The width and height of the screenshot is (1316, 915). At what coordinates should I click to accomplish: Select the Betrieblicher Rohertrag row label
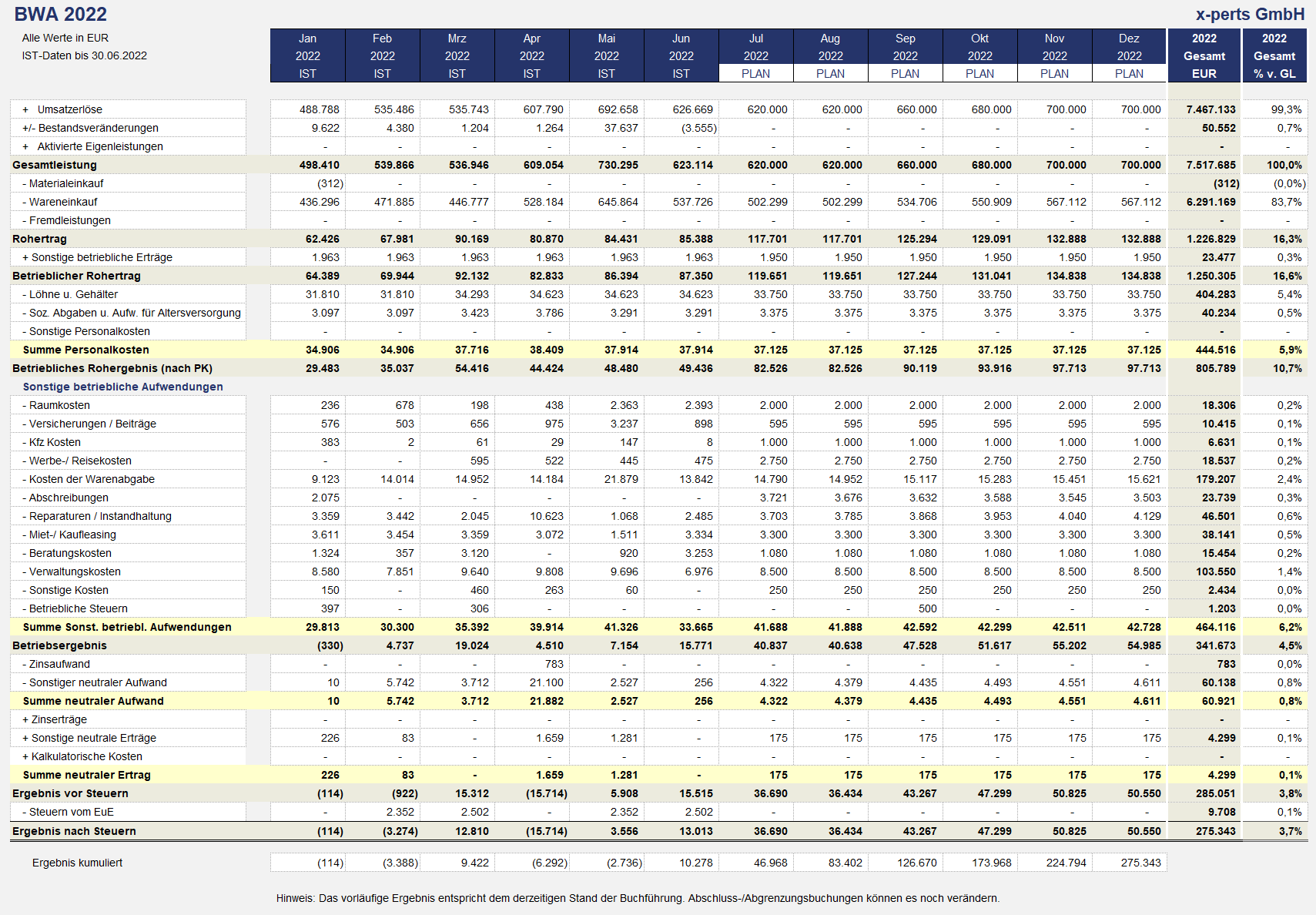76,276
